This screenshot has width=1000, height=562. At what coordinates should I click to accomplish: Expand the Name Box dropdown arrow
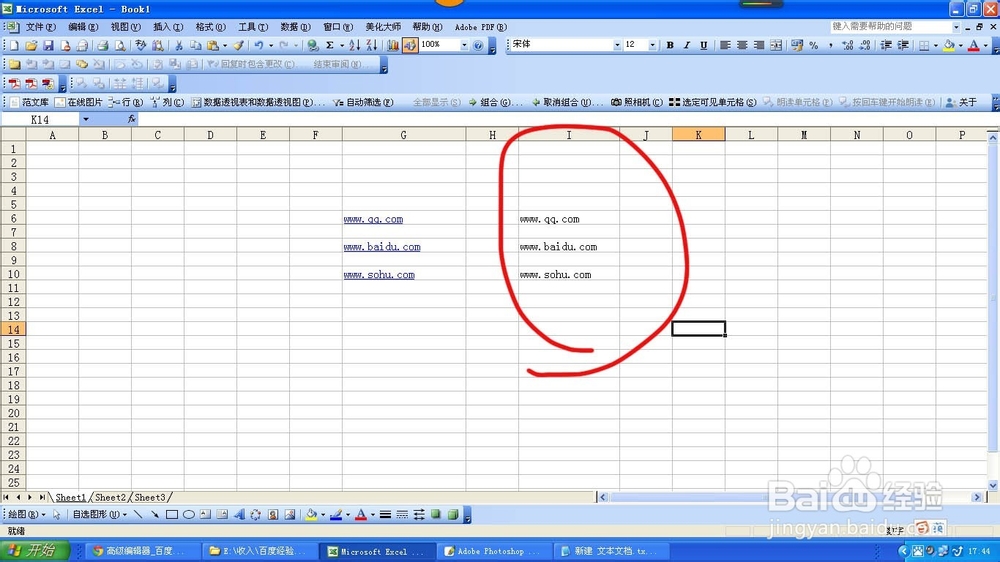[x=85, y=119]
